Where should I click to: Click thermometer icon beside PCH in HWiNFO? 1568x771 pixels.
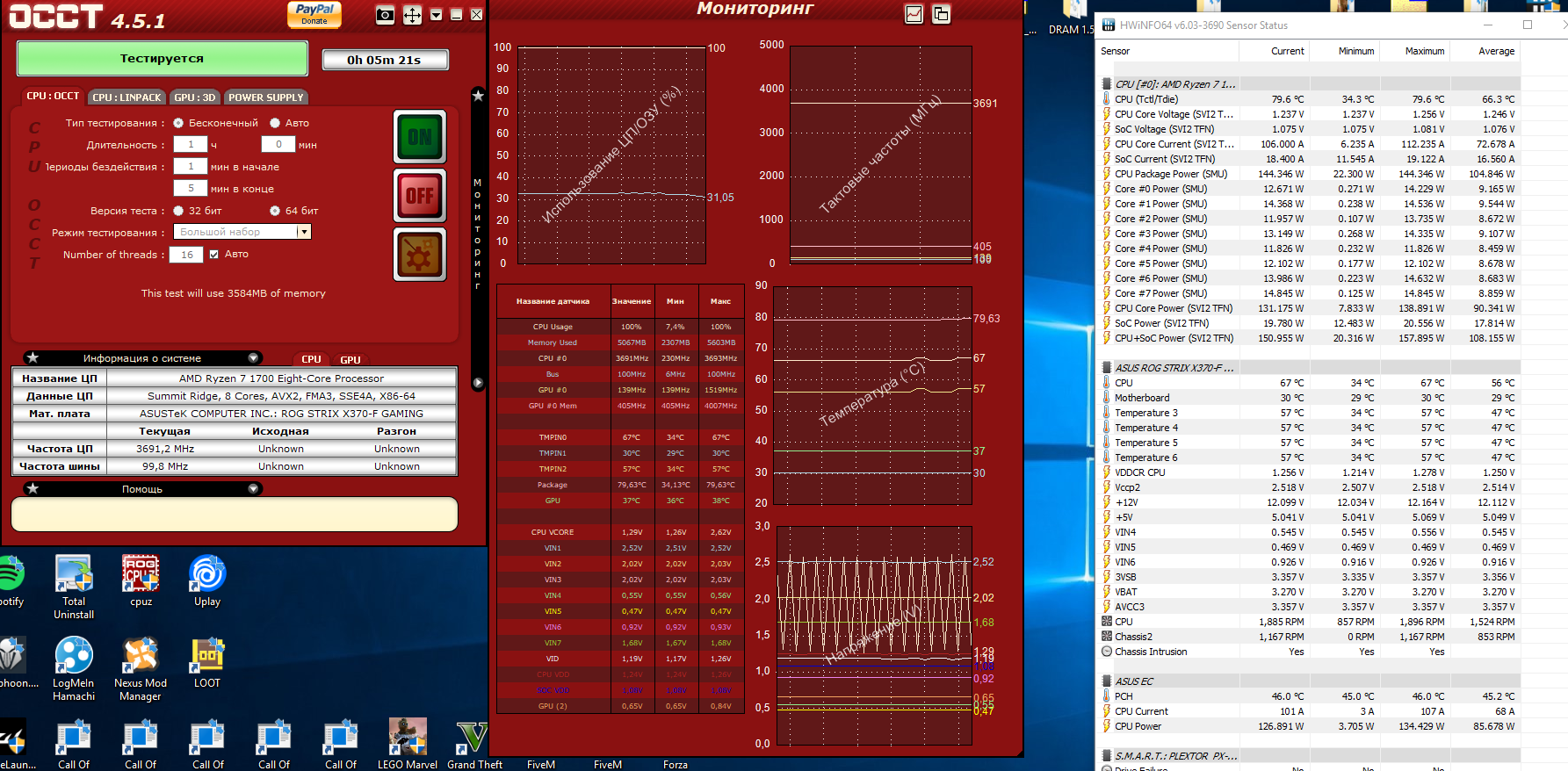coord(1107,696)
